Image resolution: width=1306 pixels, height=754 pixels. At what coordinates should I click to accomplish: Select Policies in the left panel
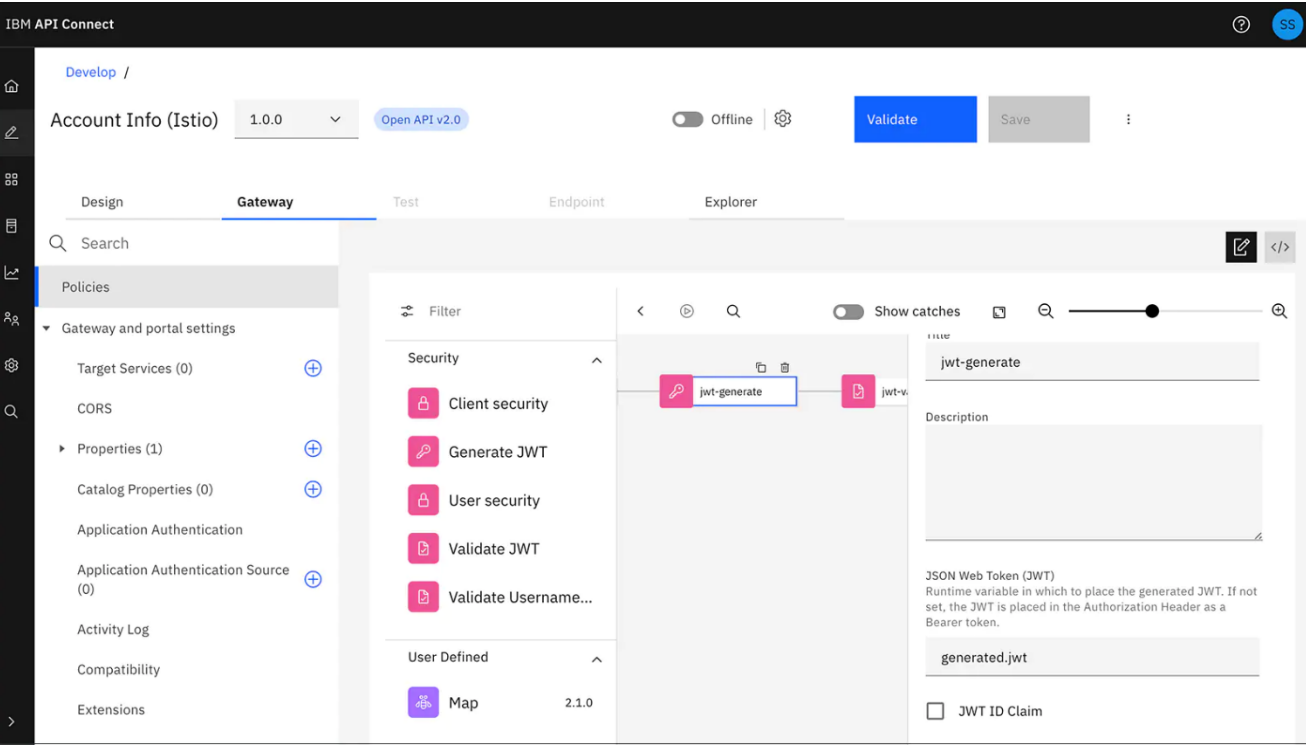pyautogui.click(x=187, y=287)
